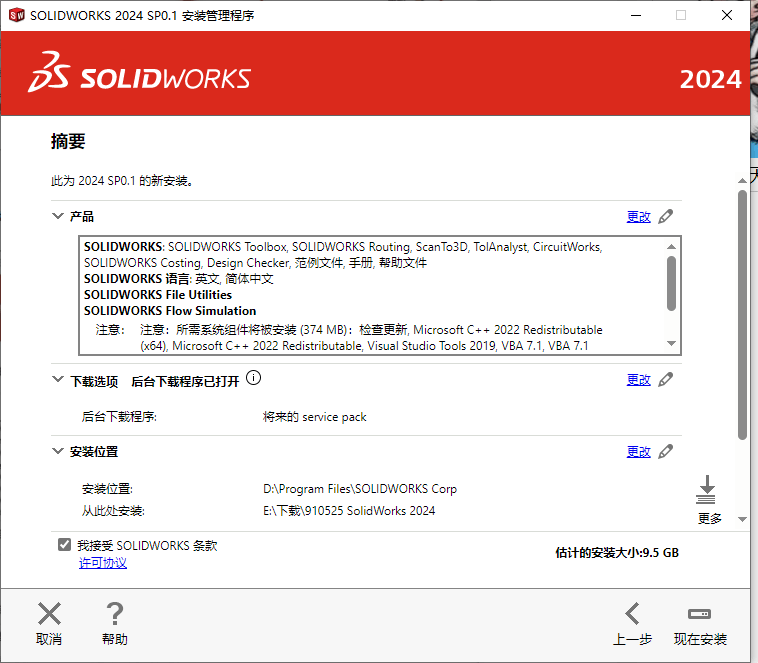This screenshot has width=758, height=663.
Task: Click the 安装位置: field label
Action: point(107,489)
